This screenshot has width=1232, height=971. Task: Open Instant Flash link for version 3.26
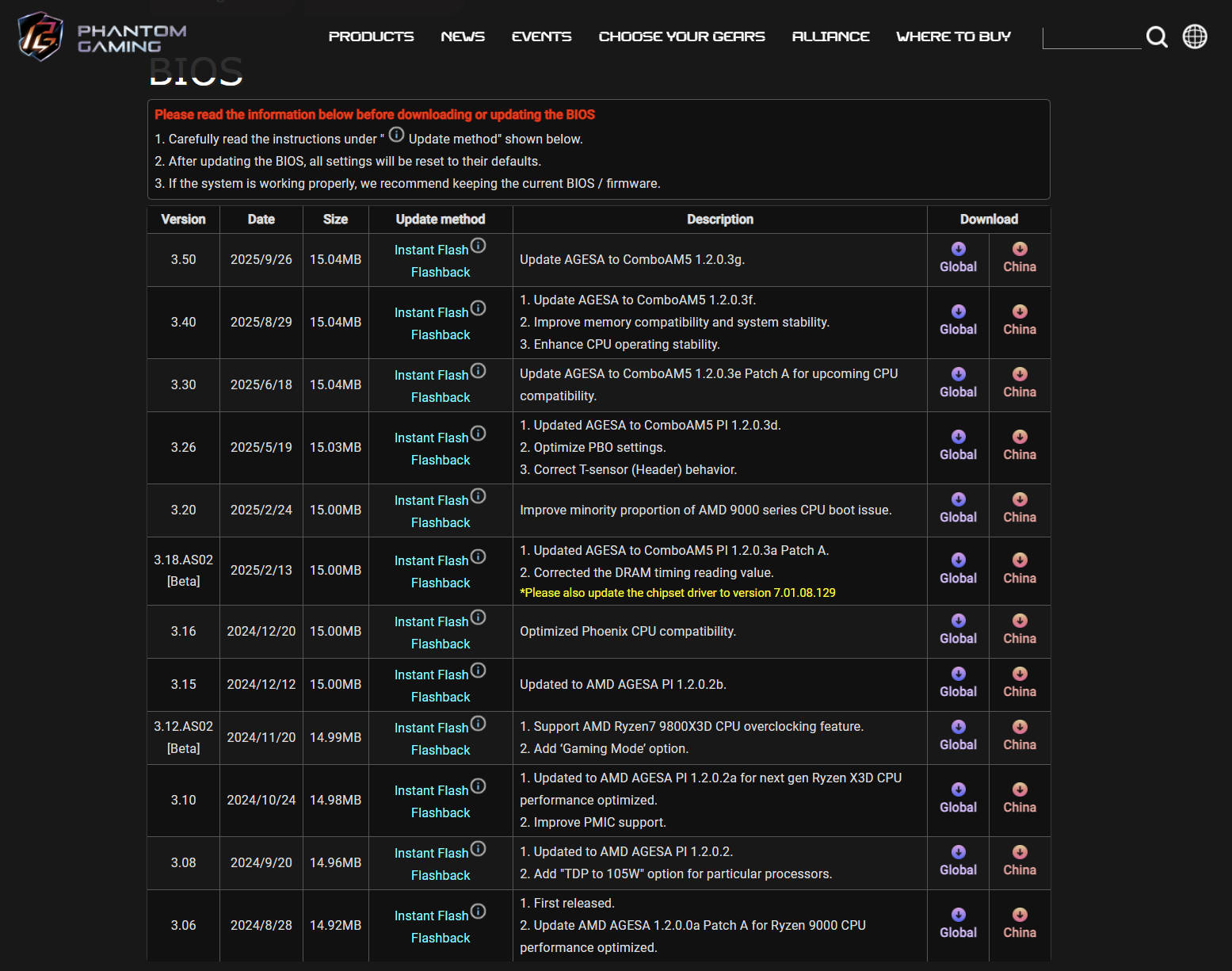pyautogui.click(x=431, y=438)
